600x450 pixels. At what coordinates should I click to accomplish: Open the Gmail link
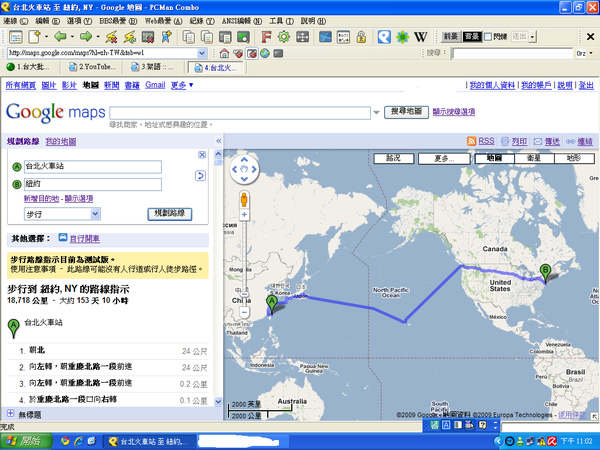click(x=155, y=85)
